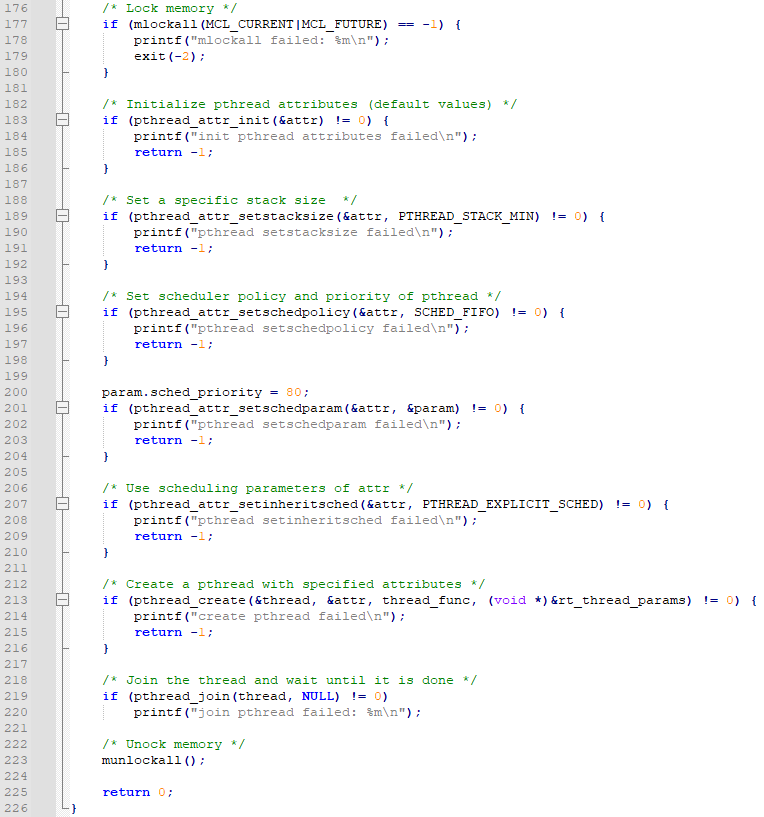Collapse the setstacksize if block fold marker

62,216
